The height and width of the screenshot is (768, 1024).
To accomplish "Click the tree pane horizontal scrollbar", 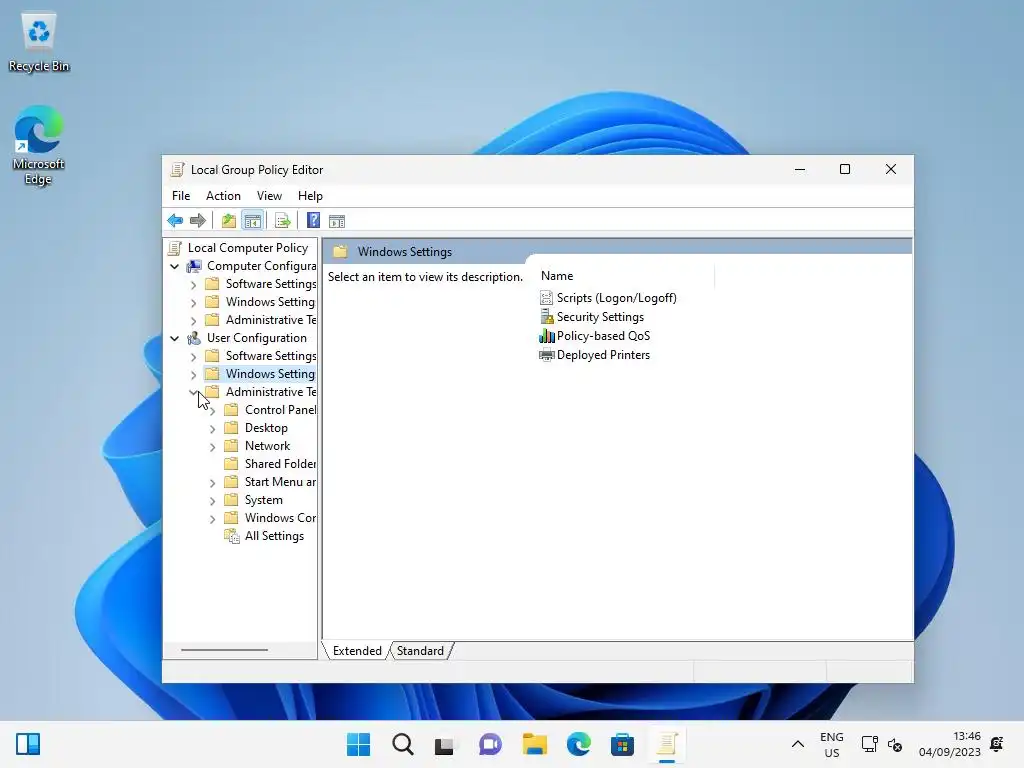I will pos(224,650).
